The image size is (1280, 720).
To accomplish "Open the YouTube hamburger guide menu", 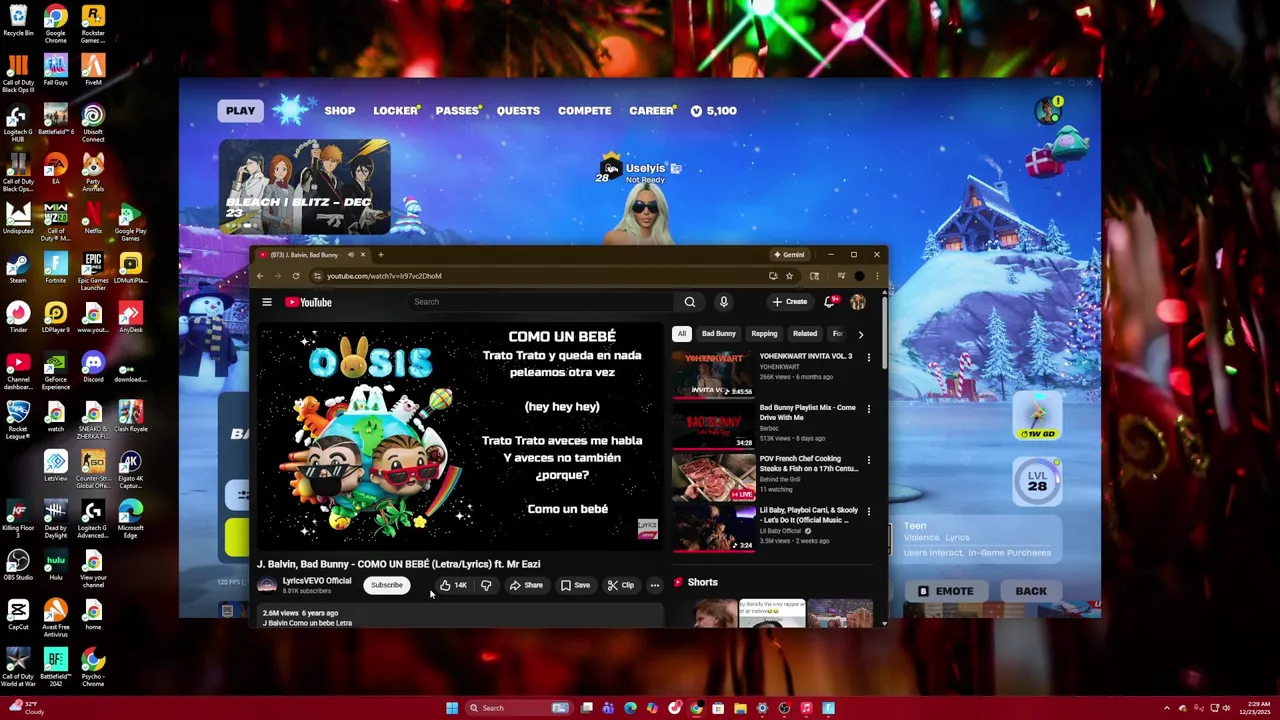I will point(267,302).
